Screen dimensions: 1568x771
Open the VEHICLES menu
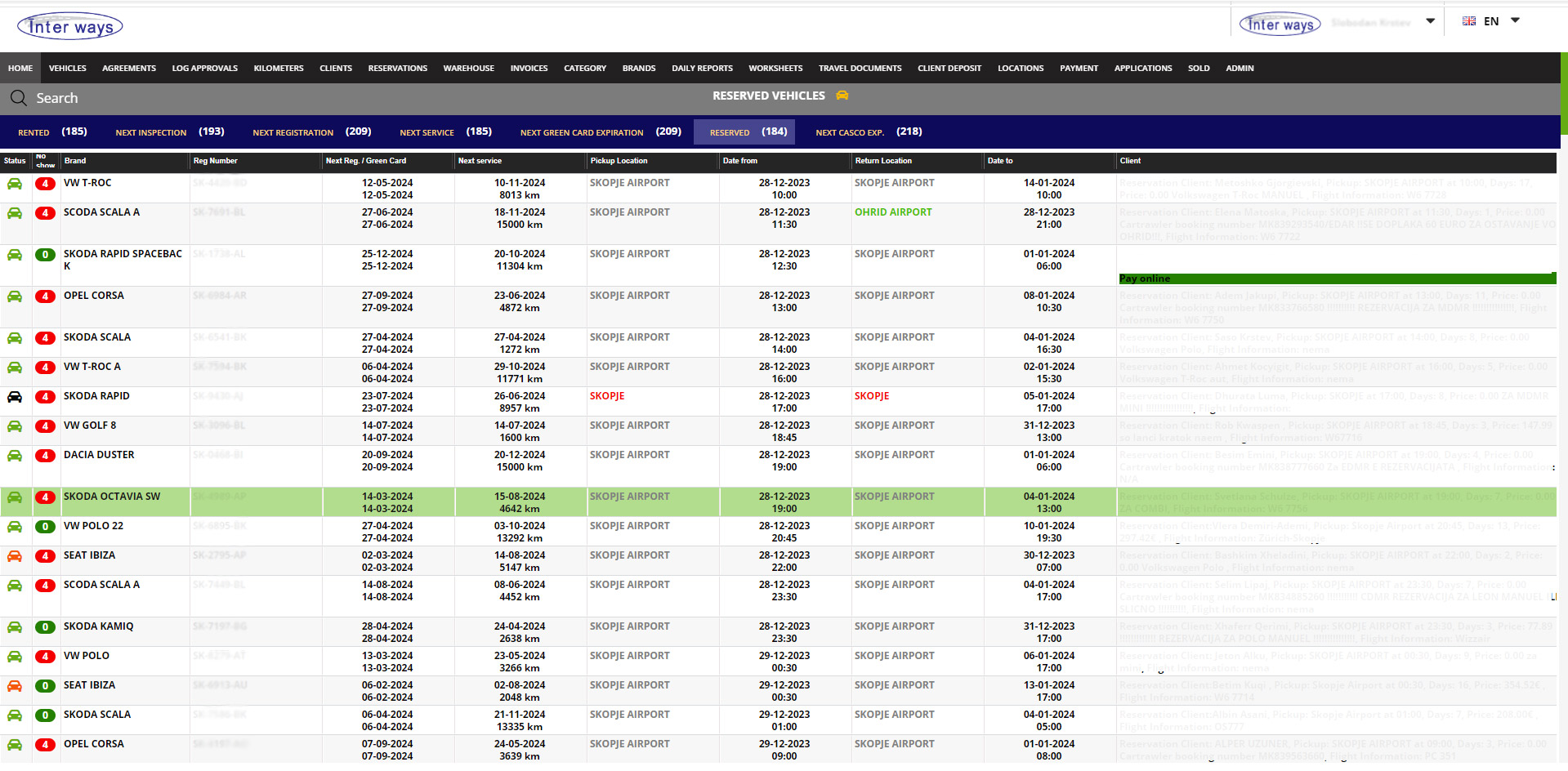coord(67,68)
